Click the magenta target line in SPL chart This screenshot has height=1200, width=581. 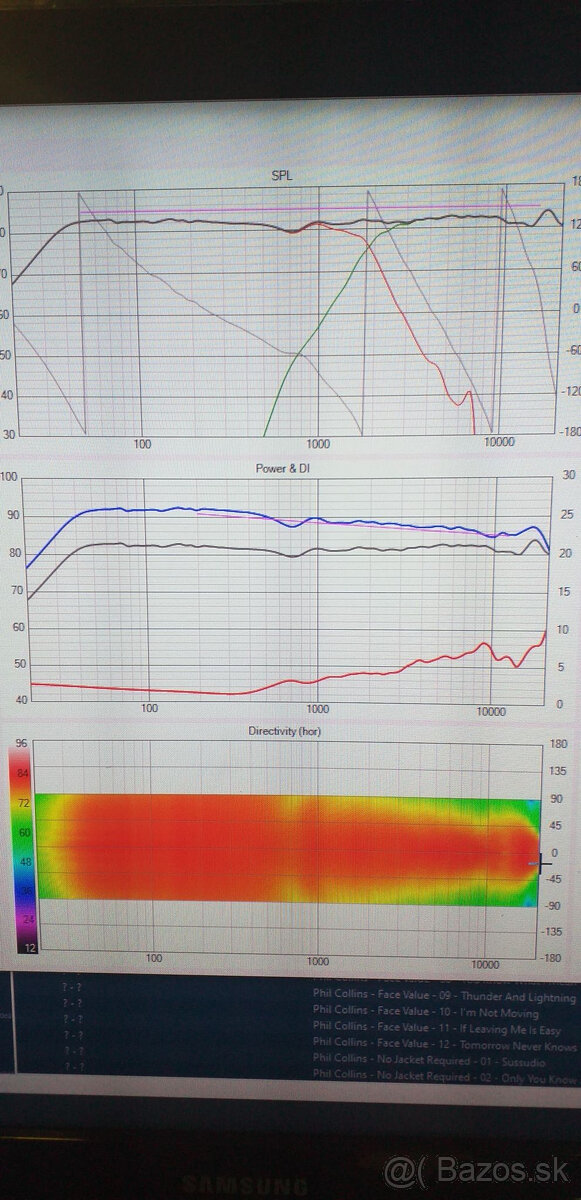point(300,208)
